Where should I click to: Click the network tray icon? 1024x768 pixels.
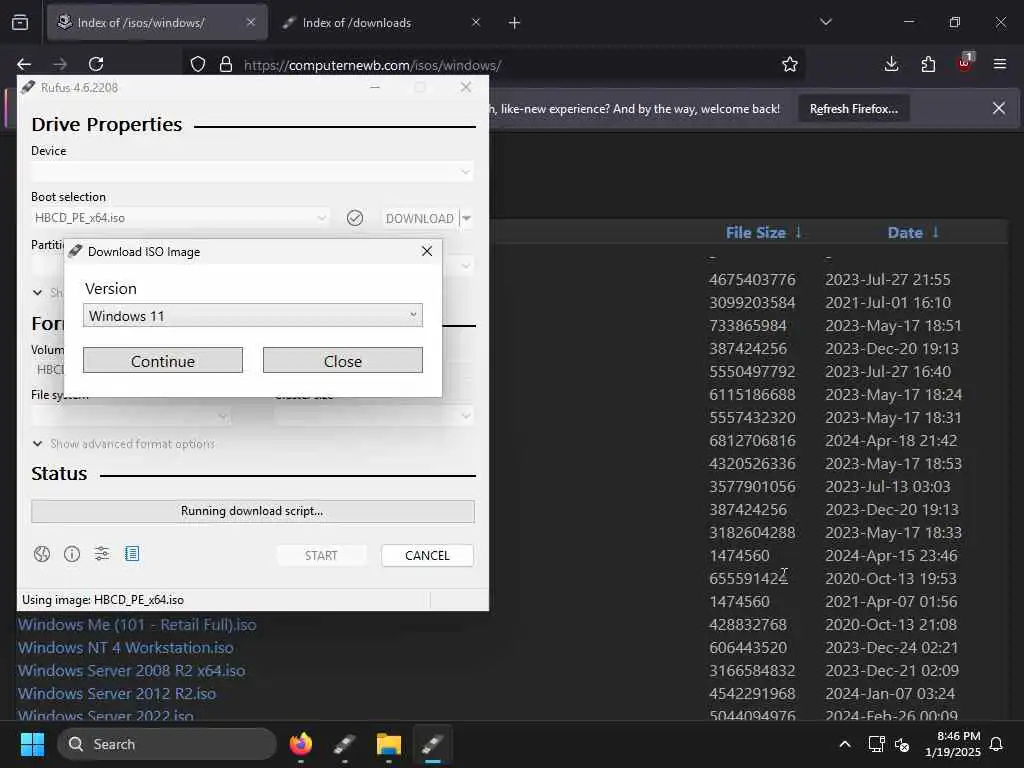(876, 744)
